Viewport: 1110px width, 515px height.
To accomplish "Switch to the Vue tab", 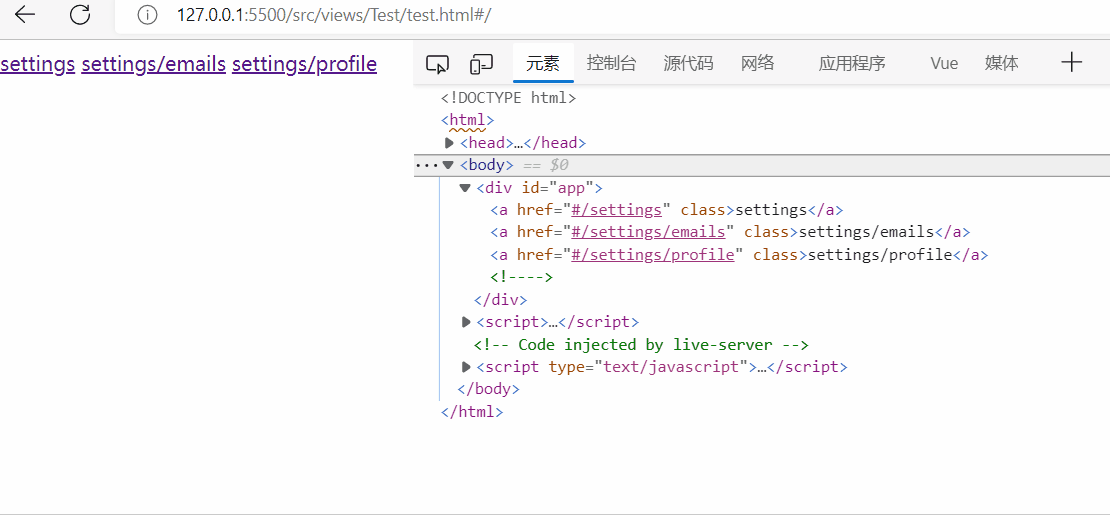I will [x=944, y=63].
